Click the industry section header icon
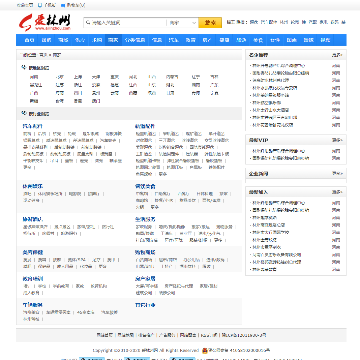360x360 pixels. 24,113
